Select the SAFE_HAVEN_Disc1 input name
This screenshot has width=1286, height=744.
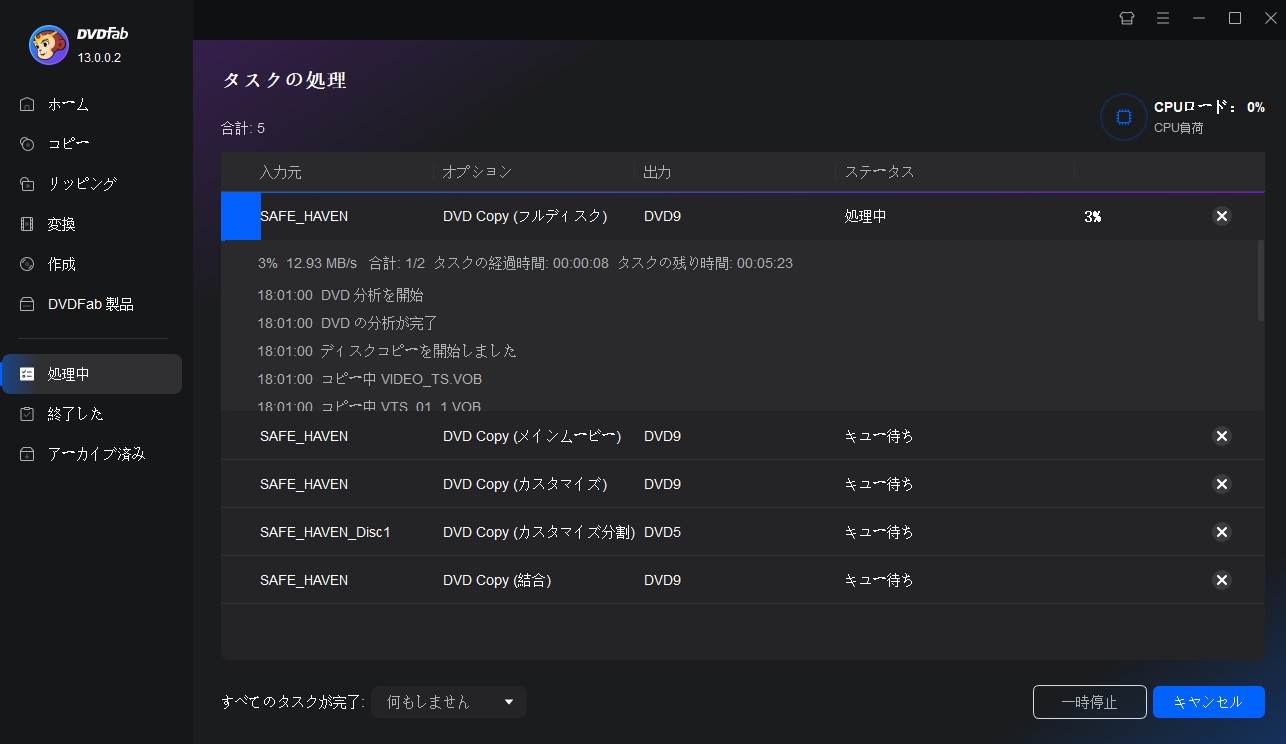coord(325,532)
